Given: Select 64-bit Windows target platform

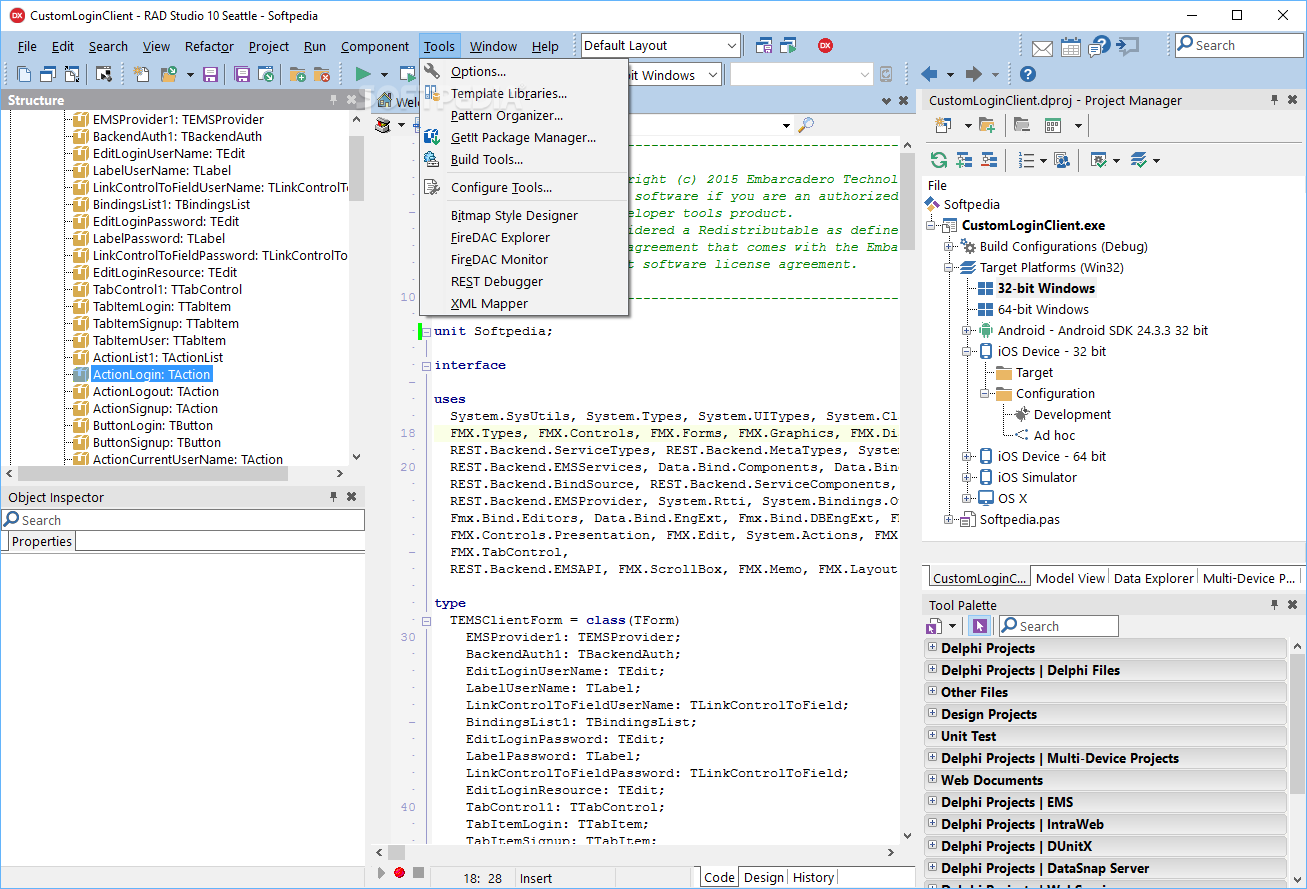Looking at the screenshot, I should (1042, 309).
